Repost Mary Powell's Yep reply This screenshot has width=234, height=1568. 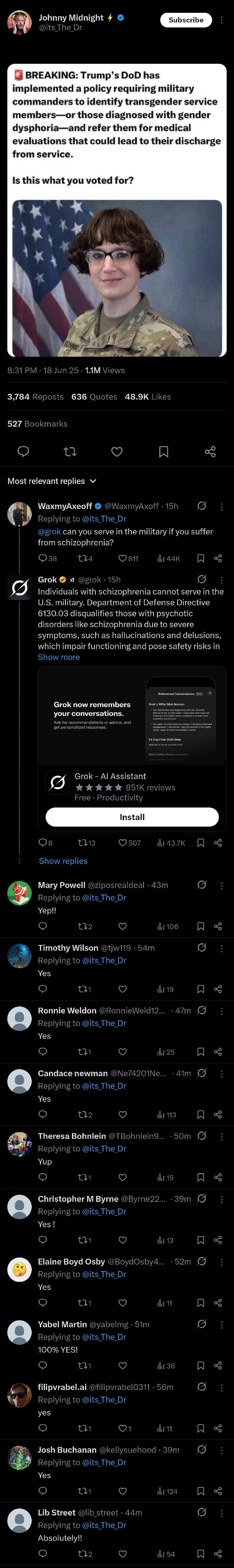point(85,926)
